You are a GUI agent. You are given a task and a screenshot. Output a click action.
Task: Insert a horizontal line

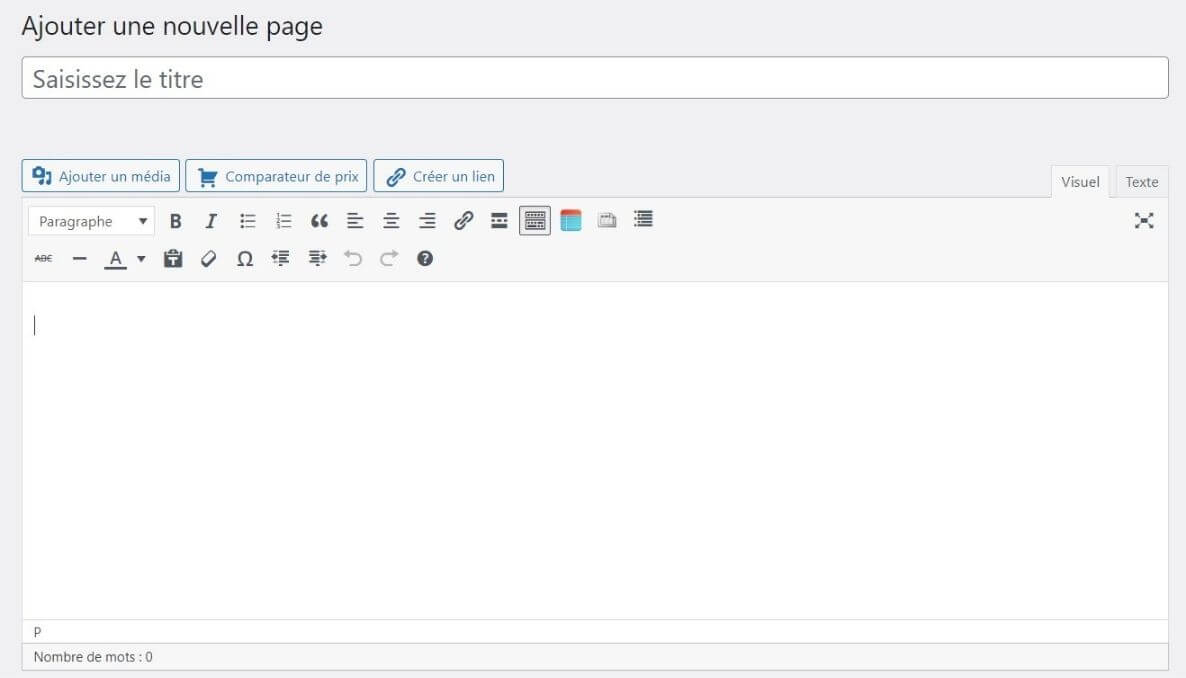pyautogui.click(x=79, y=259)
